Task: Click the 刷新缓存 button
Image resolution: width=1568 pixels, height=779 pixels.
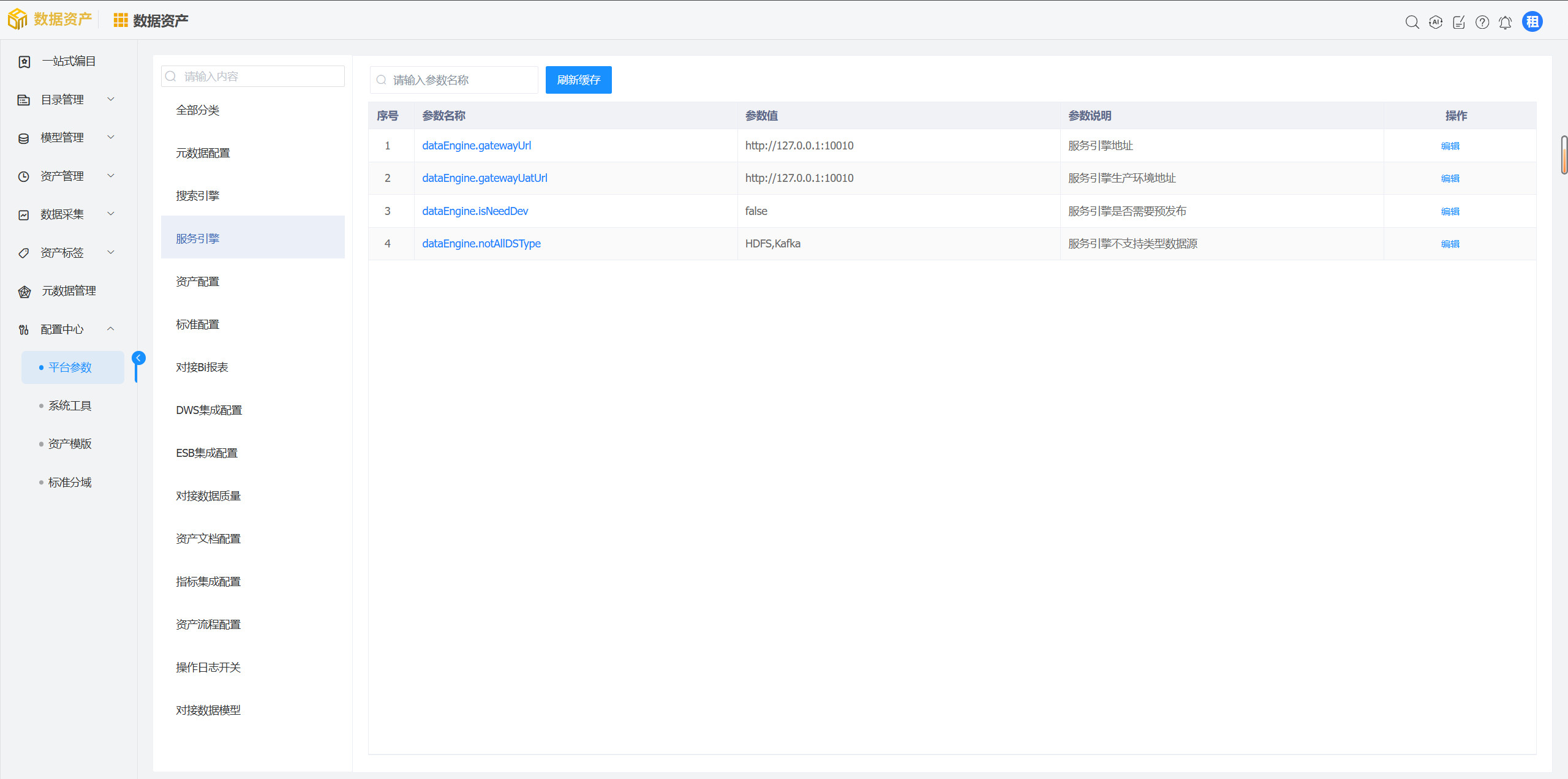Action: coord(578,80)
